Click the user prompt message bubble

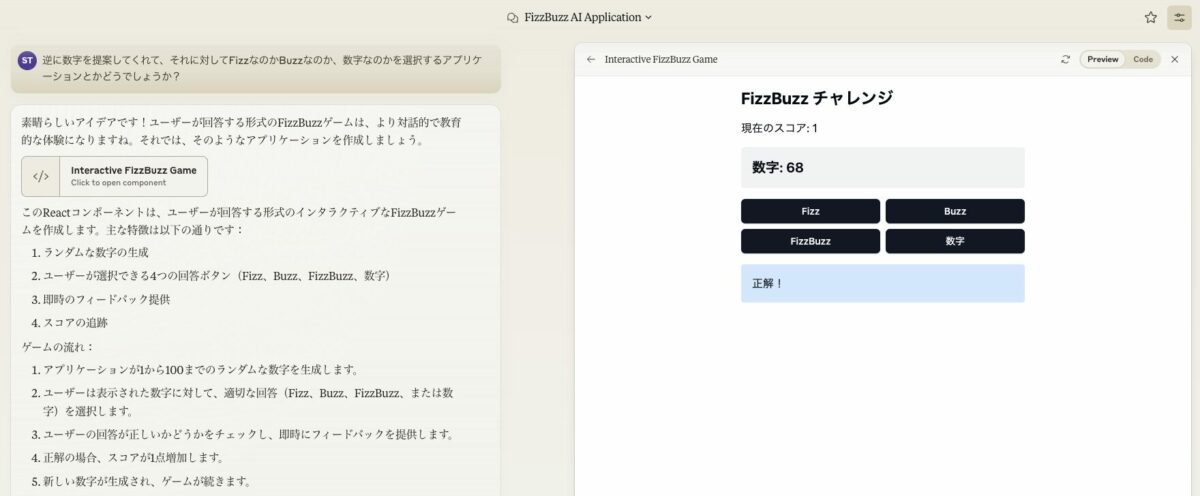(x=254, y=69)
